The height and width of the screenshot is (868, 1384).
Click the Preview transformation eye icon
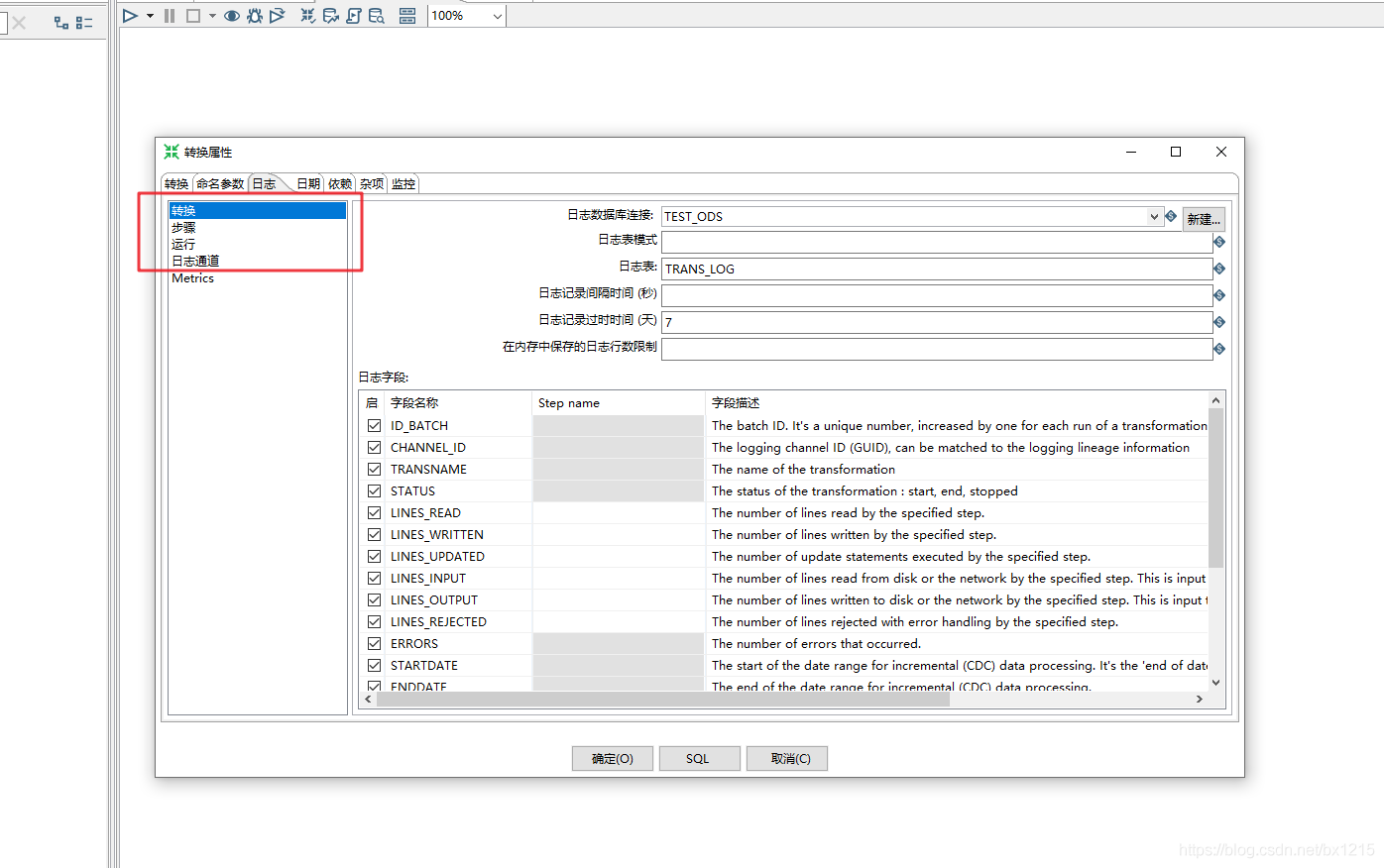pyautogui.click(x=232, y=16)
